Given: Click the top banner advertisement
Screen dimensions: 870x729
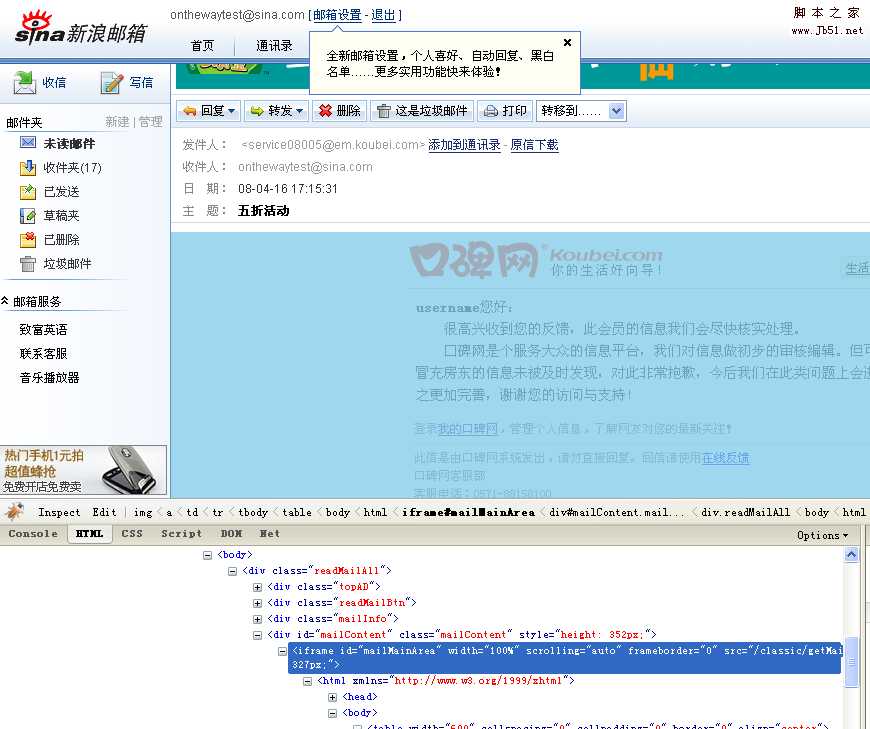Looking at the screenshot, I should click(523, 77).
